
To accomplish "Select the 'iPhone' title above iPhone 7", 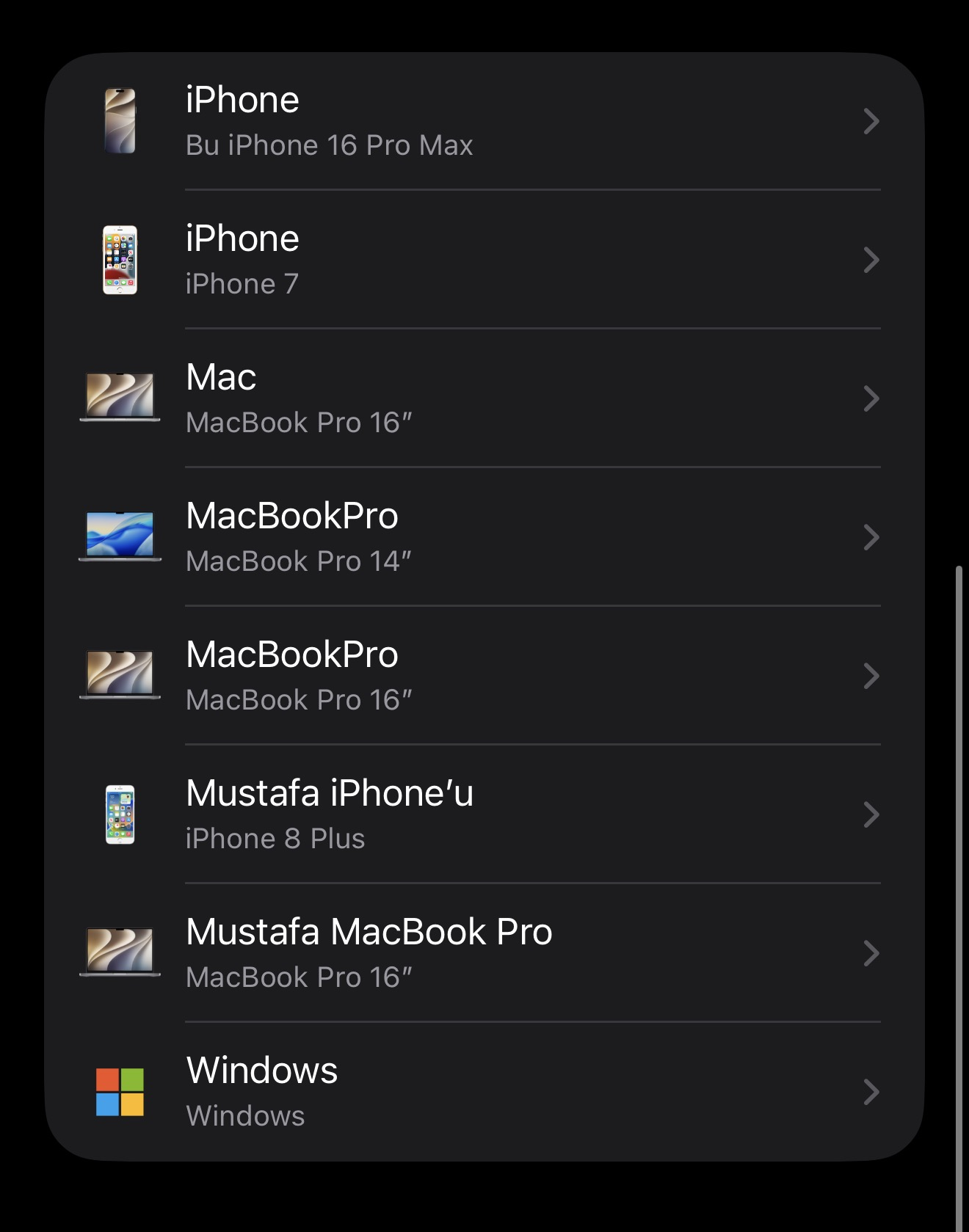I will coord(242,238).
